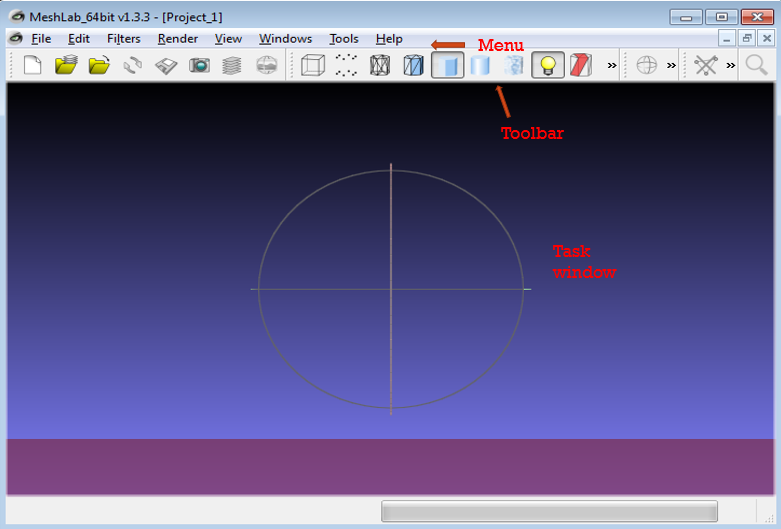Open the Help menu

click(x=389, y=39)
